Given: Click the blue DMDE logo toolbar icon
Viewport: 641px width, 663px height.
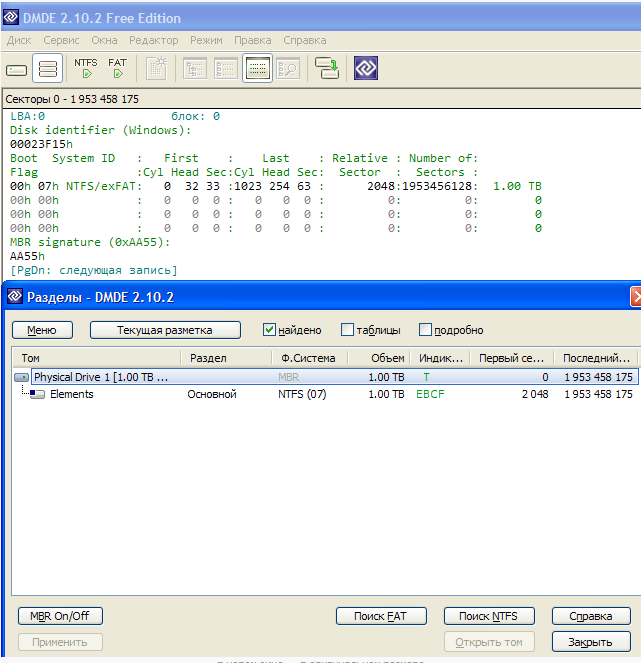Looking at the screenshot, I should pyautogui.click(x=366, y=69).
